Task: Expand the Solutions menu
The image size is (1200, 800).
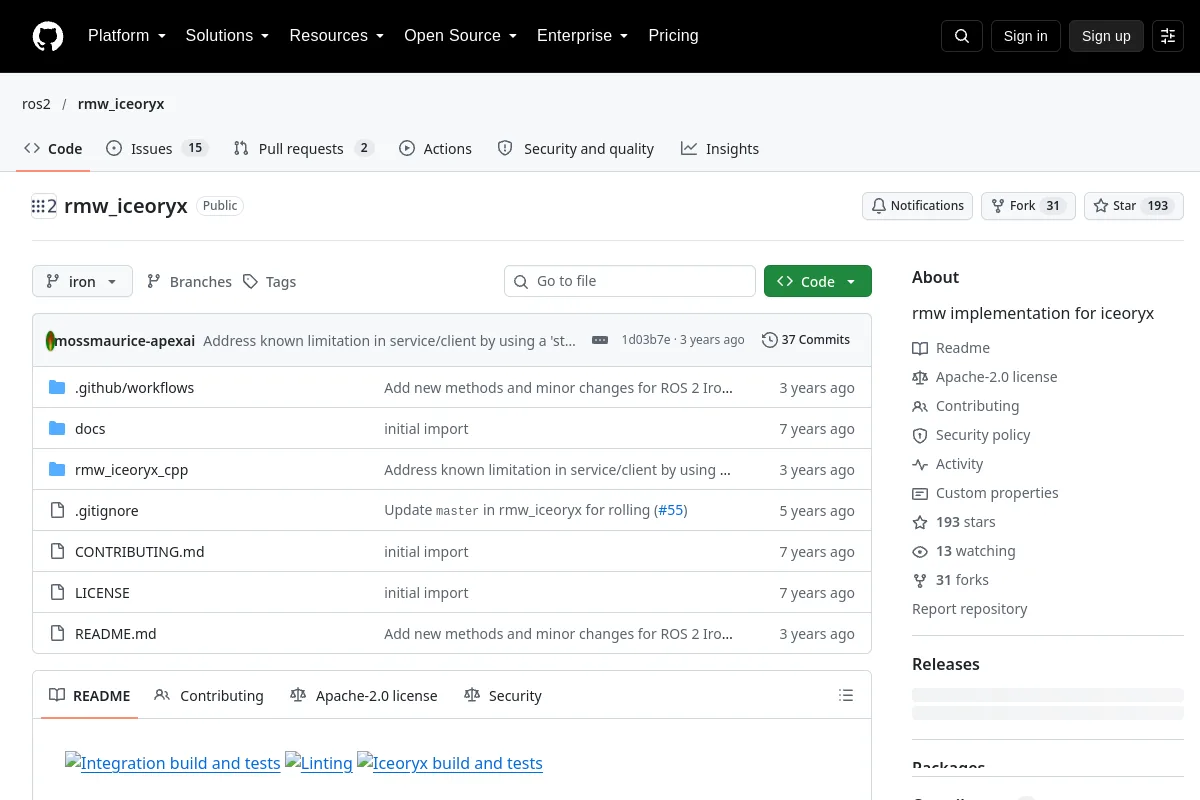Action: click(x=228, y=36)
